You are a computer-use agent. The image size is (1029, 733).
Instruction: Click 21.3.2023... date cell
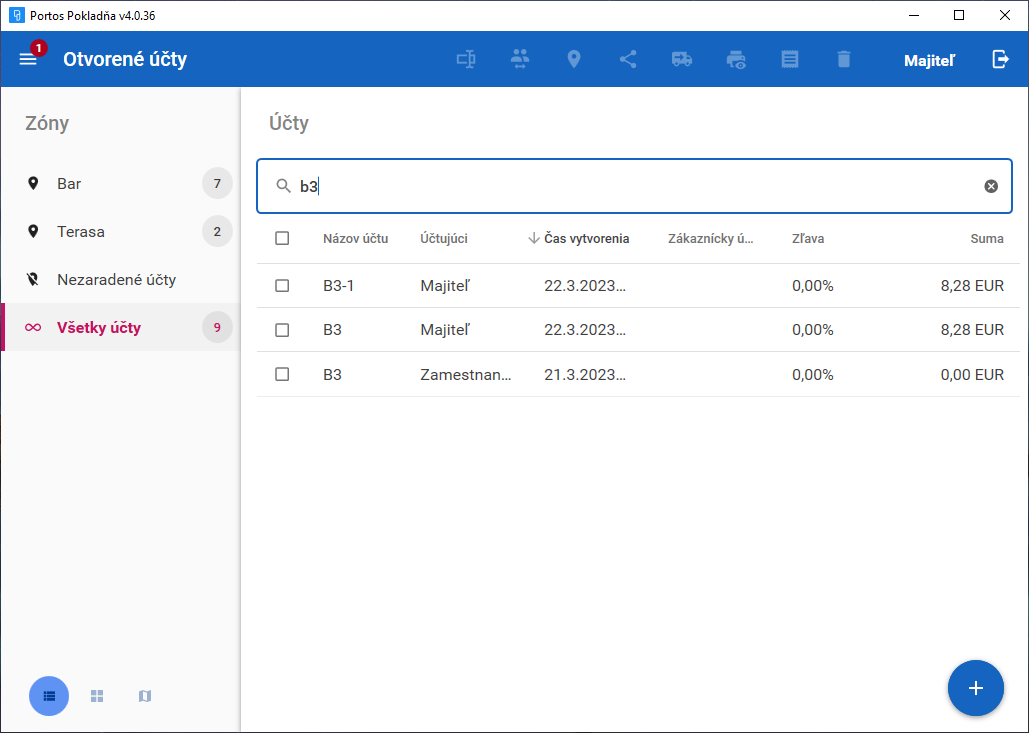point(585,375)
